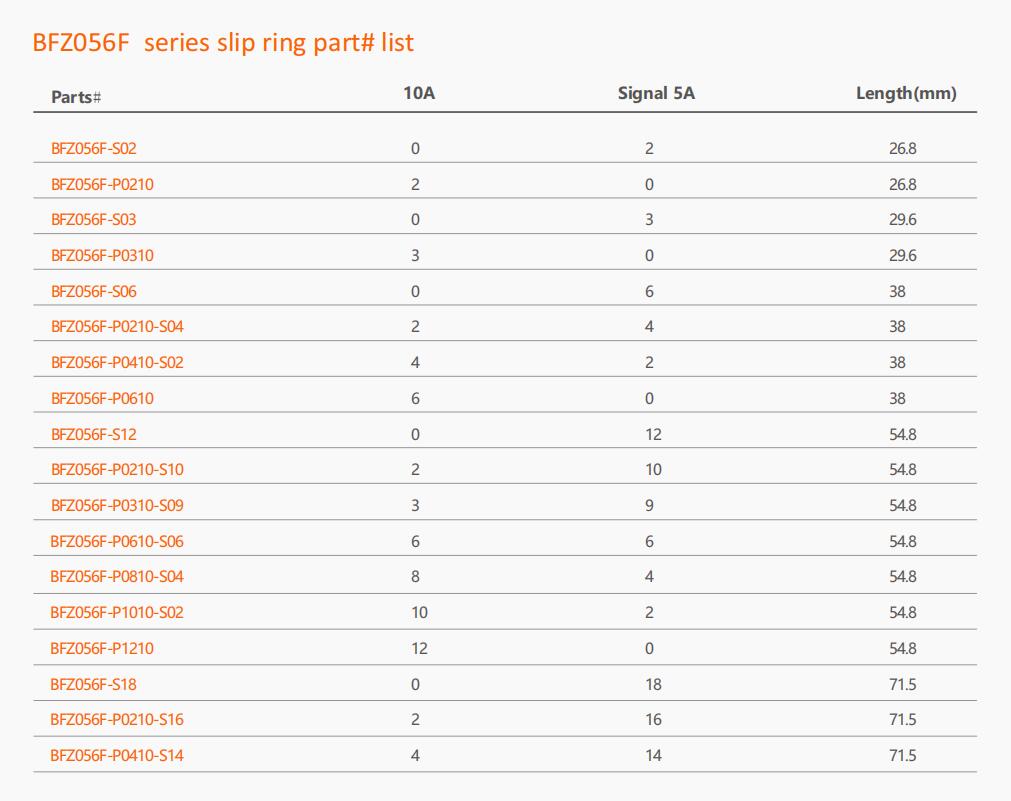Screen dimensions: 1011x801
Task: Select part BFZ056F-P0210-S10
Action: pyautogui.click(x=117, y=470)
